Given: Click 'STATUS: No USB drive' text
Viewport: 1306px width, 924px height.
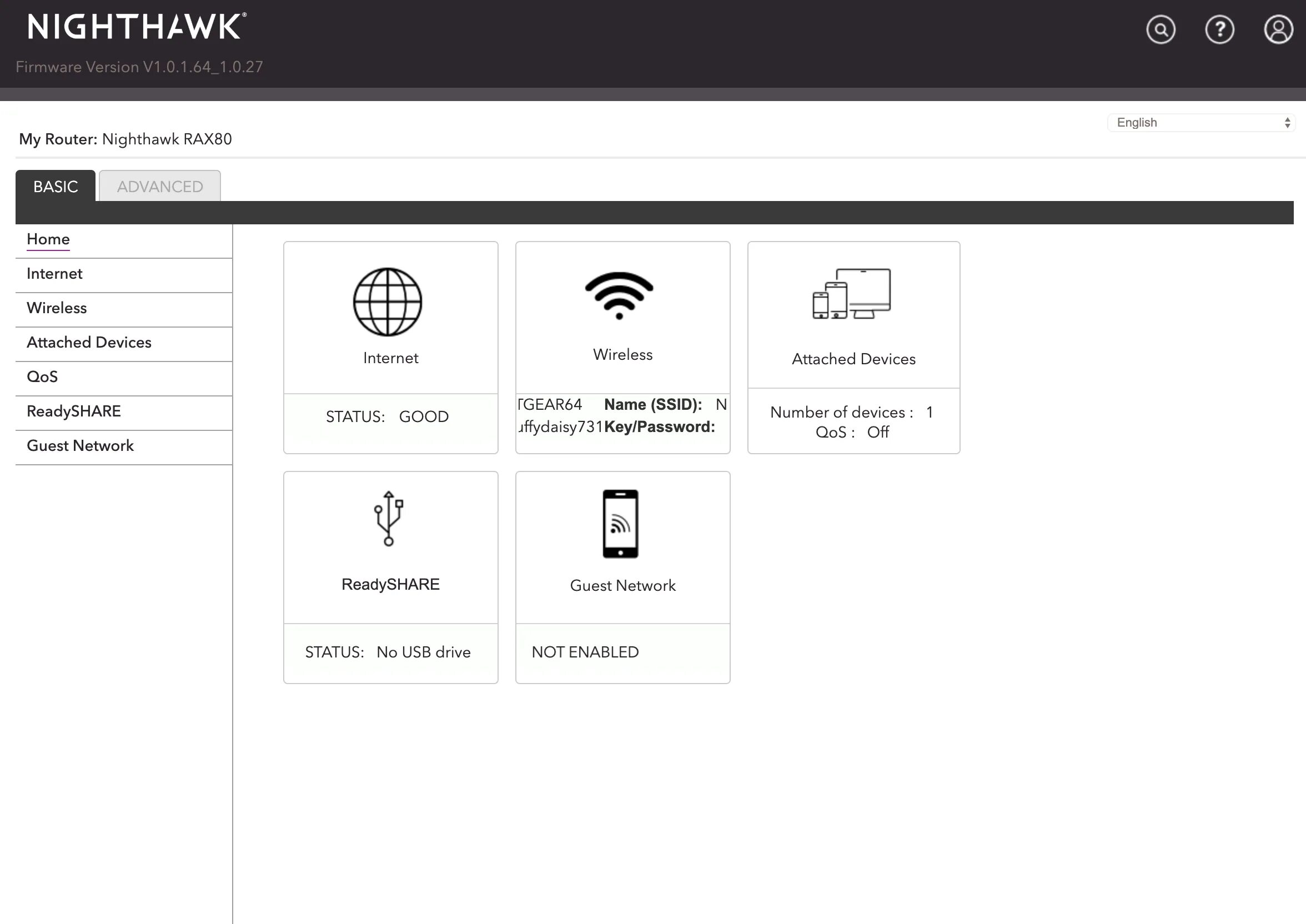Looking at the screenshot, I should click(388, 652).
